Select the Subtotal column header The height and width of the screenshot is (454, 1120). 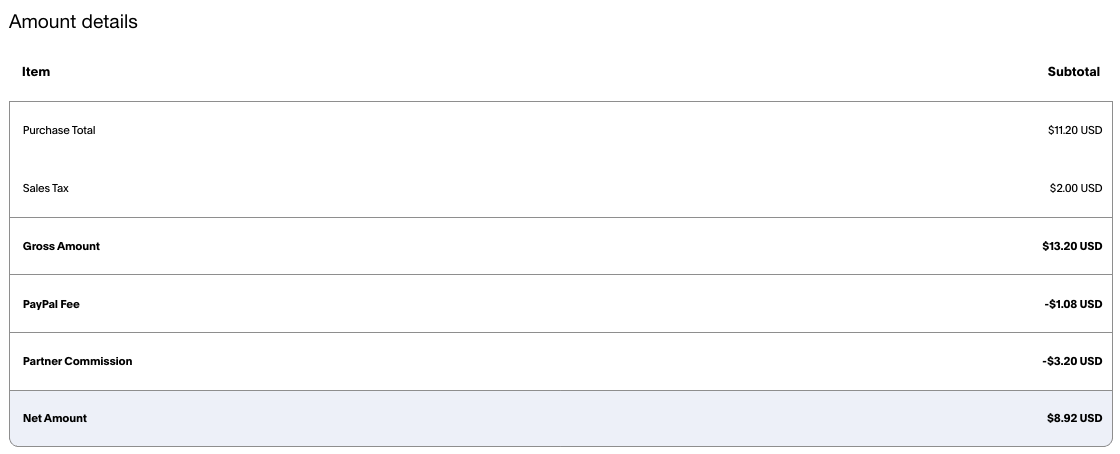click(1074, 71)
